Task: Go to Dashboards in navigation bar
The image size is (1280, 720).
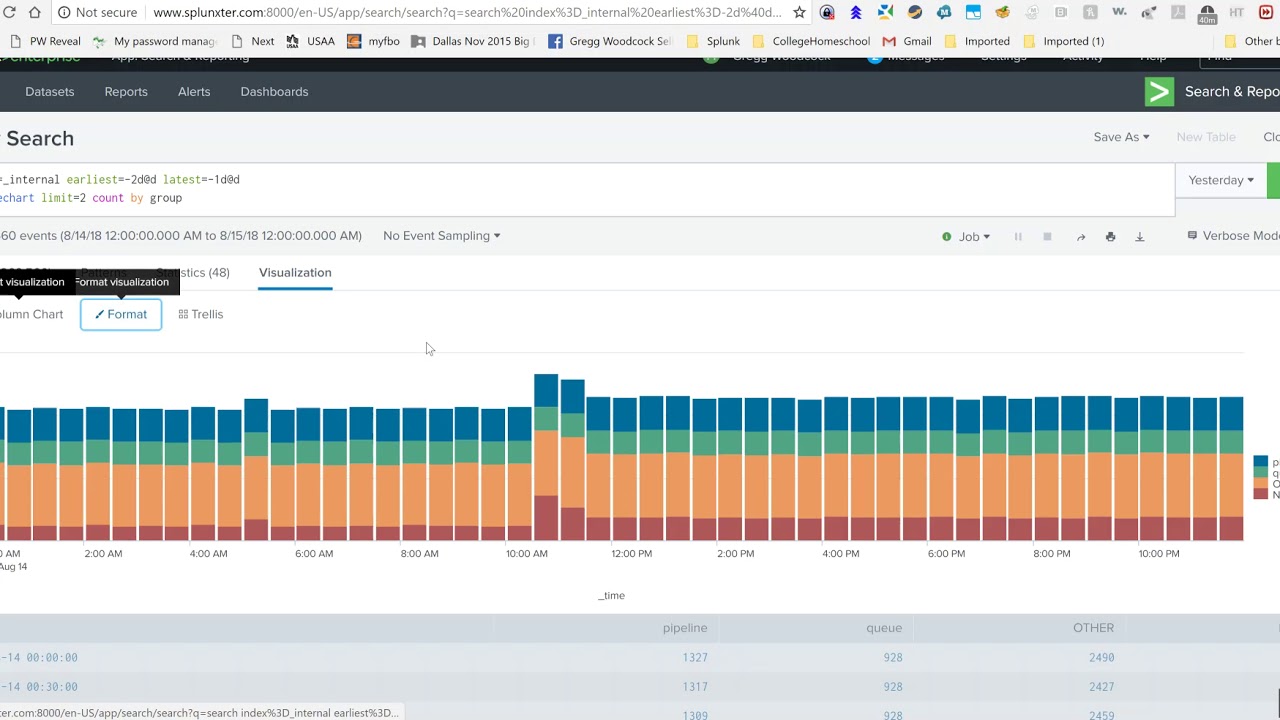Action: click(x=274, y=91)
